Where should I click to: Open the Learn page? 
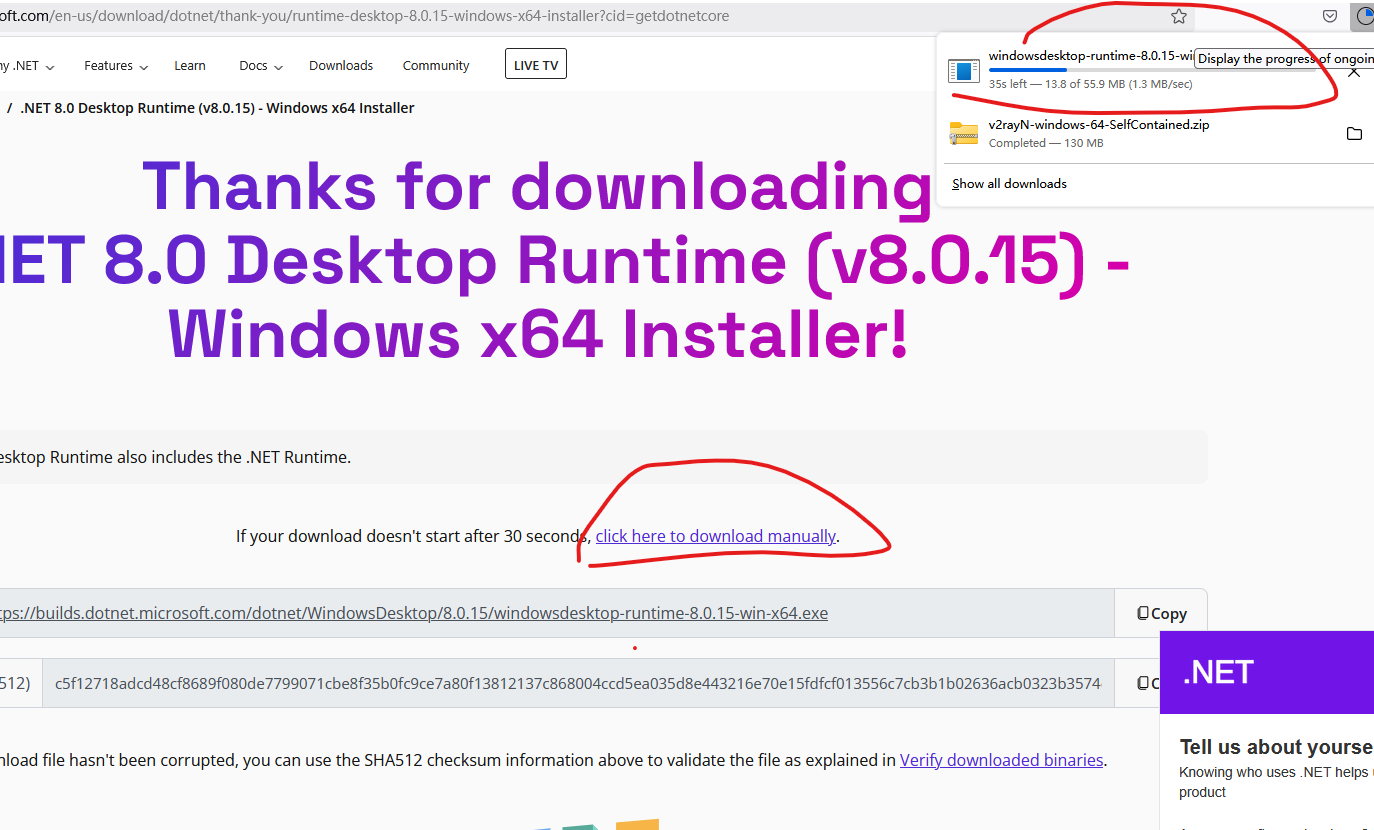click(x=190, y=66)
